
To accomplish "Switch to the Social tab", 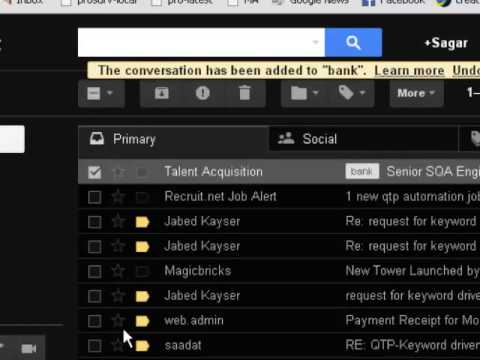I will [363, 139].
